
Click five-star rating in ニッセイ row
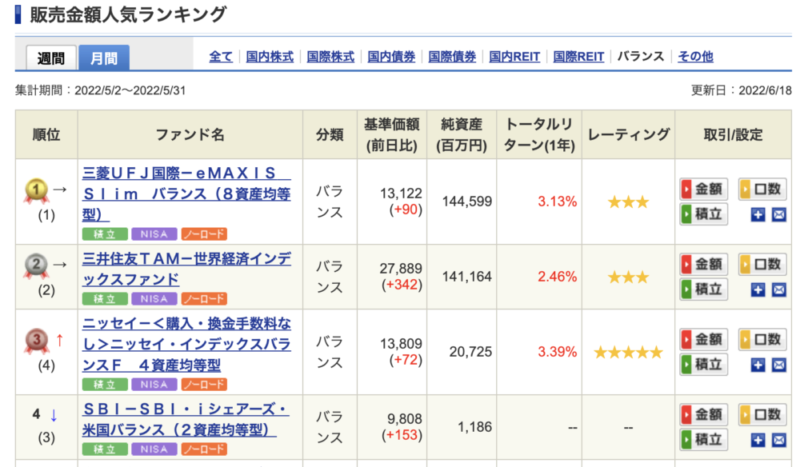pos(628,352)
